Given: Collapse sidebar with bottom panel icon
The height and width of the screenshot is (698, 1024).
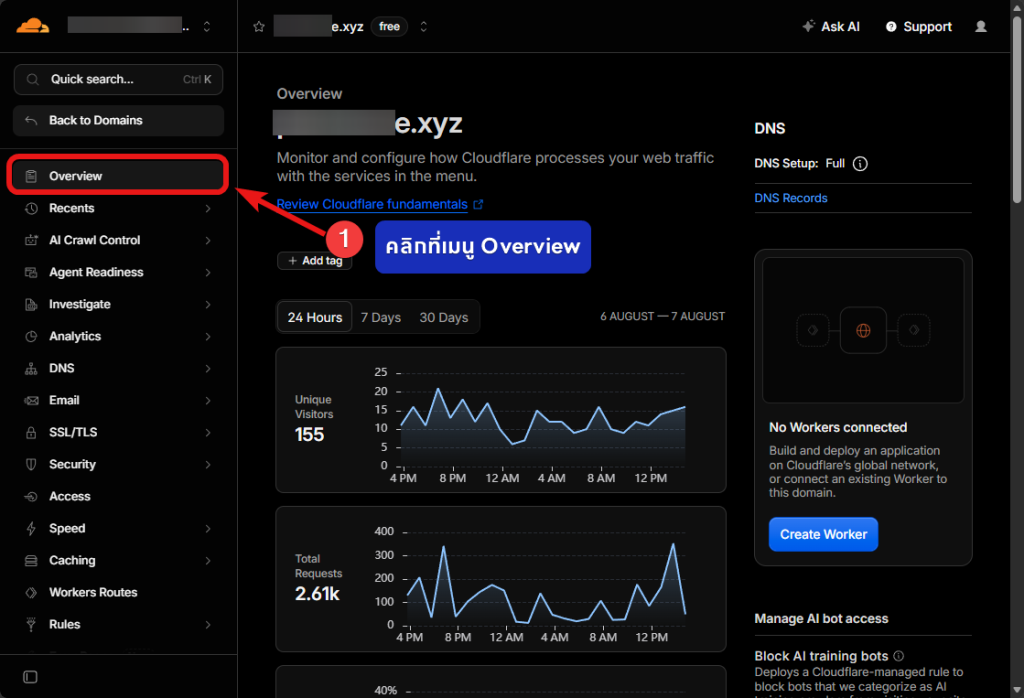Looking at the screenshot, I should (30, 677).
